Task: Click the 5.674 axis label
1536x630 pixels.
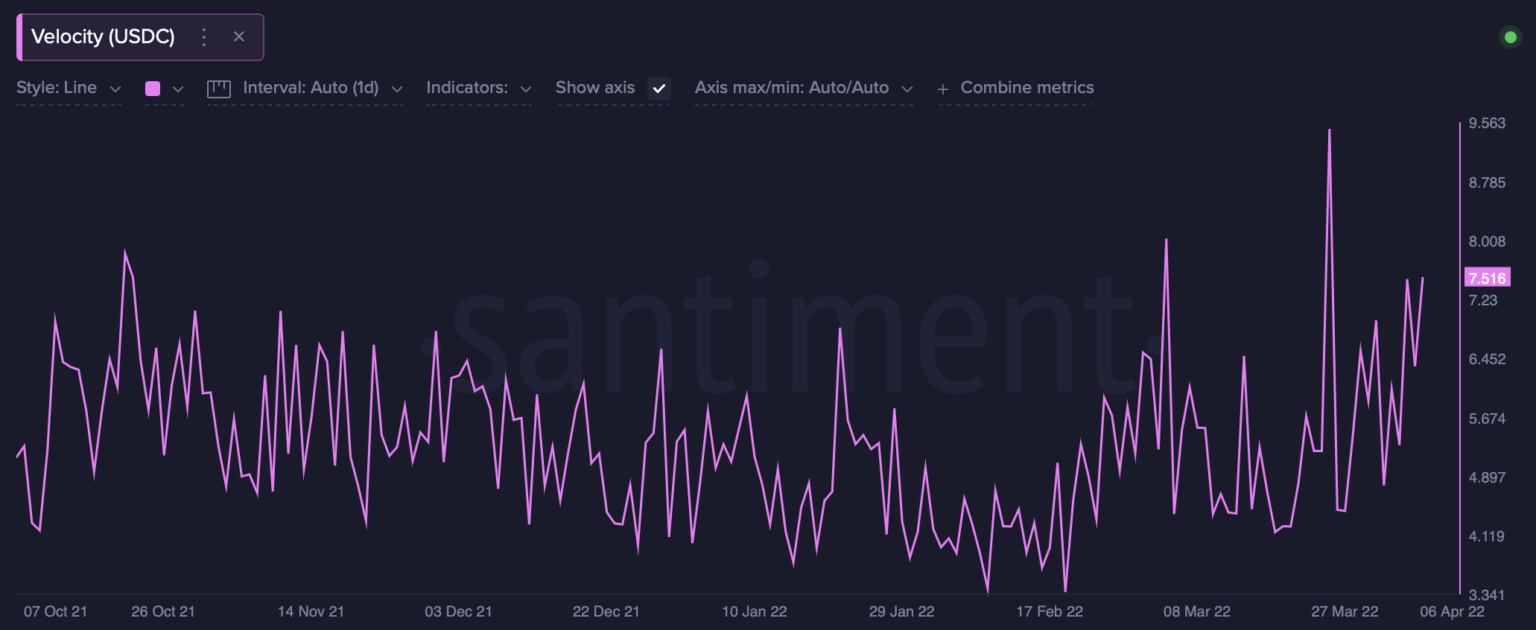Action: click(x=1487, y=418)
